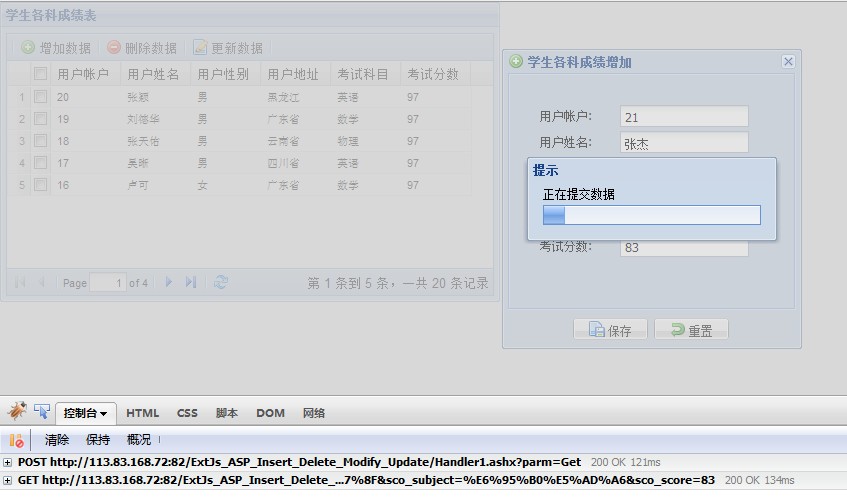This screenshot has height=501, width=847.
Task: Click the address cell 云南省
Action: point(283,141)
